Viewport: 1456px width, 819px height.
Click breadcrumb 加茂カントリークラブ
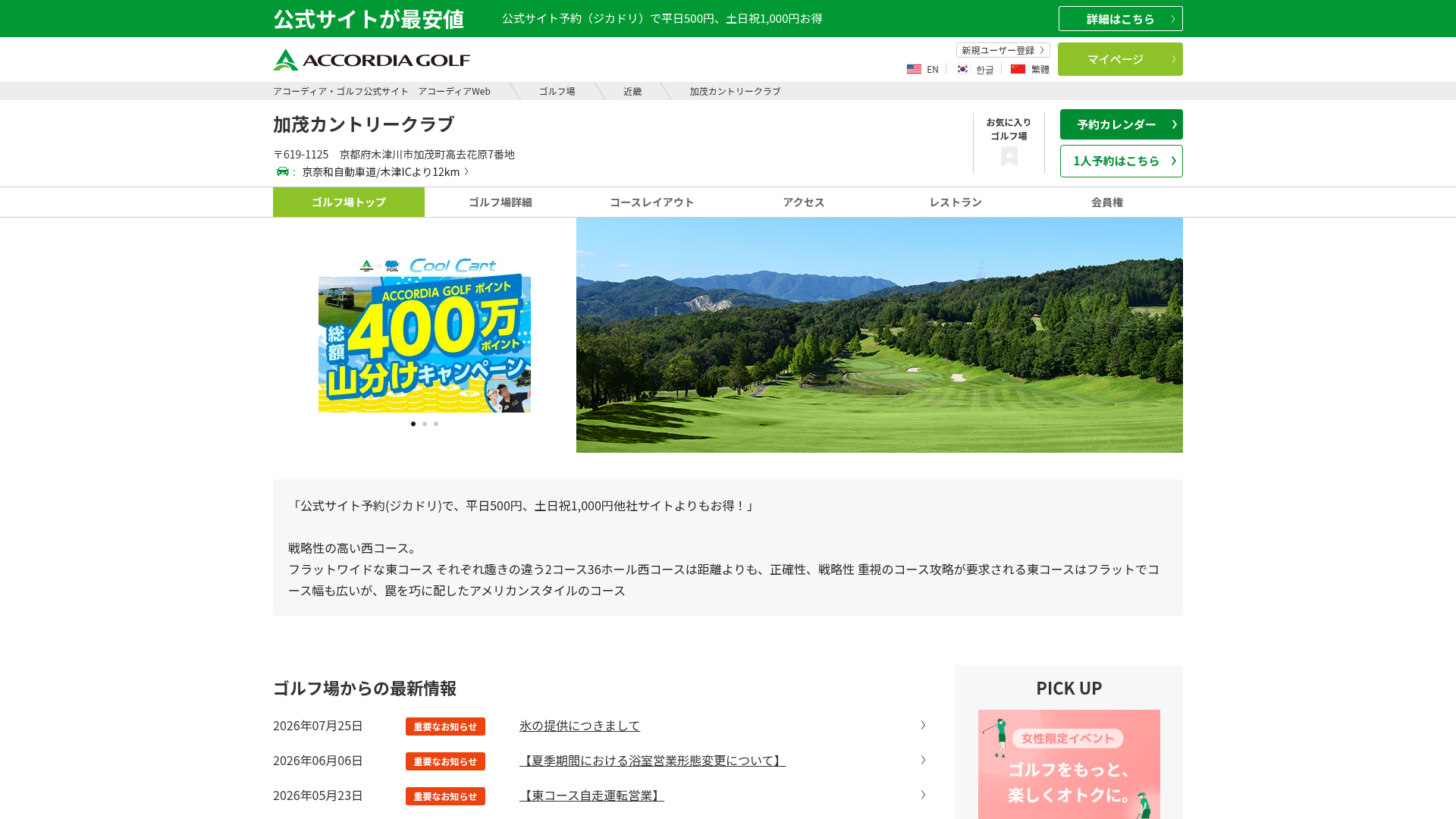[735, 91]
